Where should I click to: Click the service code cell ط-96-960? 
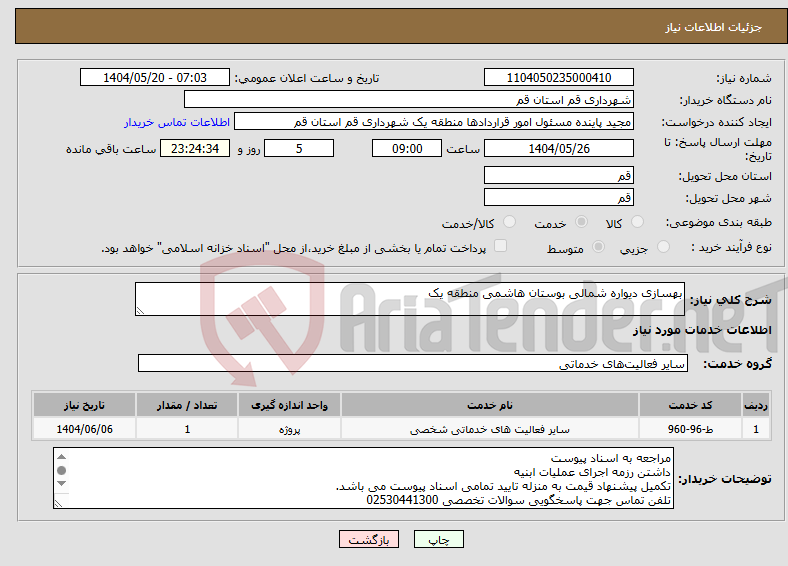pyautogui.click(x=691, y=429)
